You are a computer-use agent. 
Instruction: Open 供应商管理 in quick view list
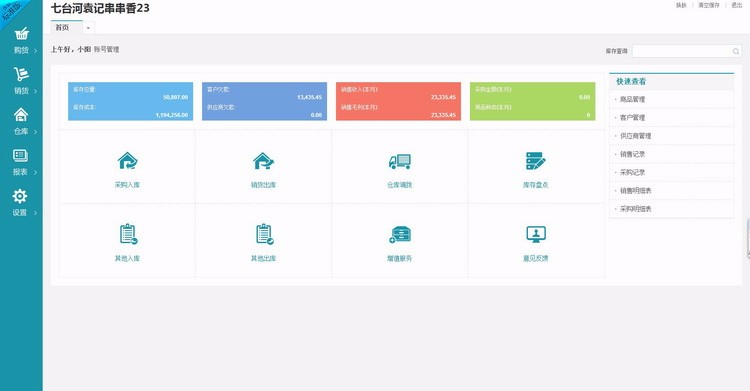[635, 135]
